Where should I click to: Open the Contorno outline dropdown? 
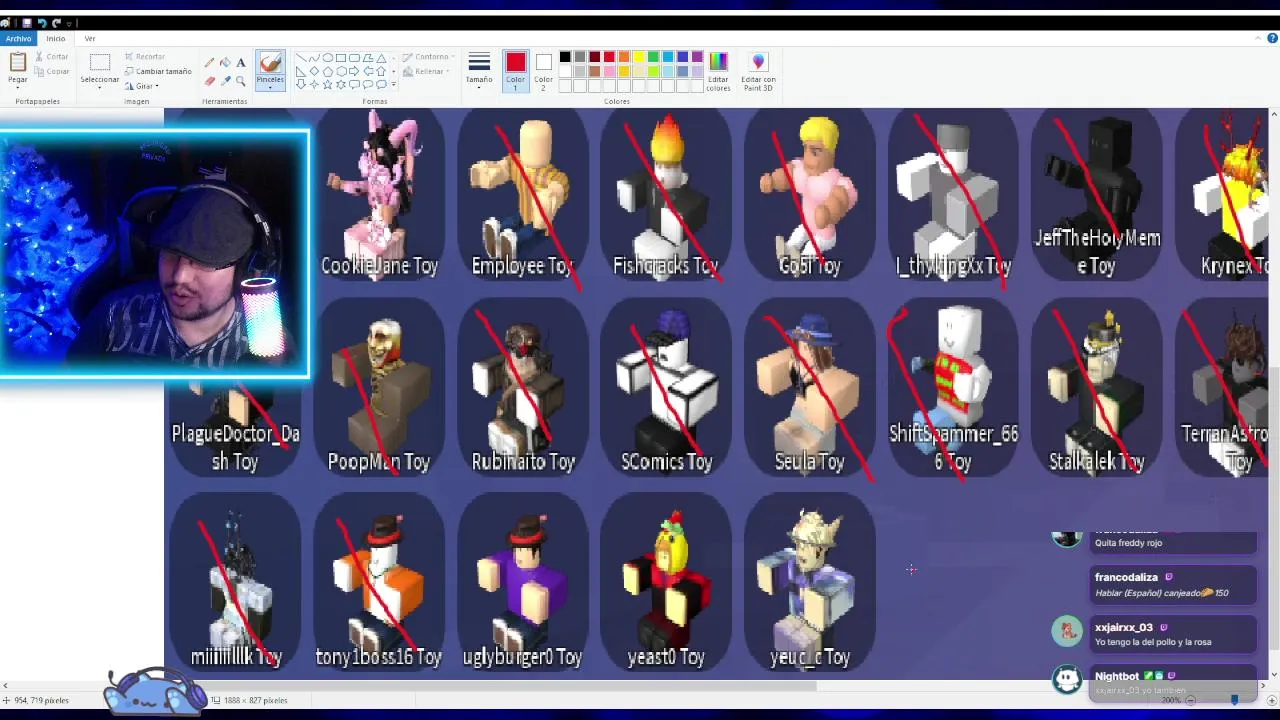pos(427,57)
